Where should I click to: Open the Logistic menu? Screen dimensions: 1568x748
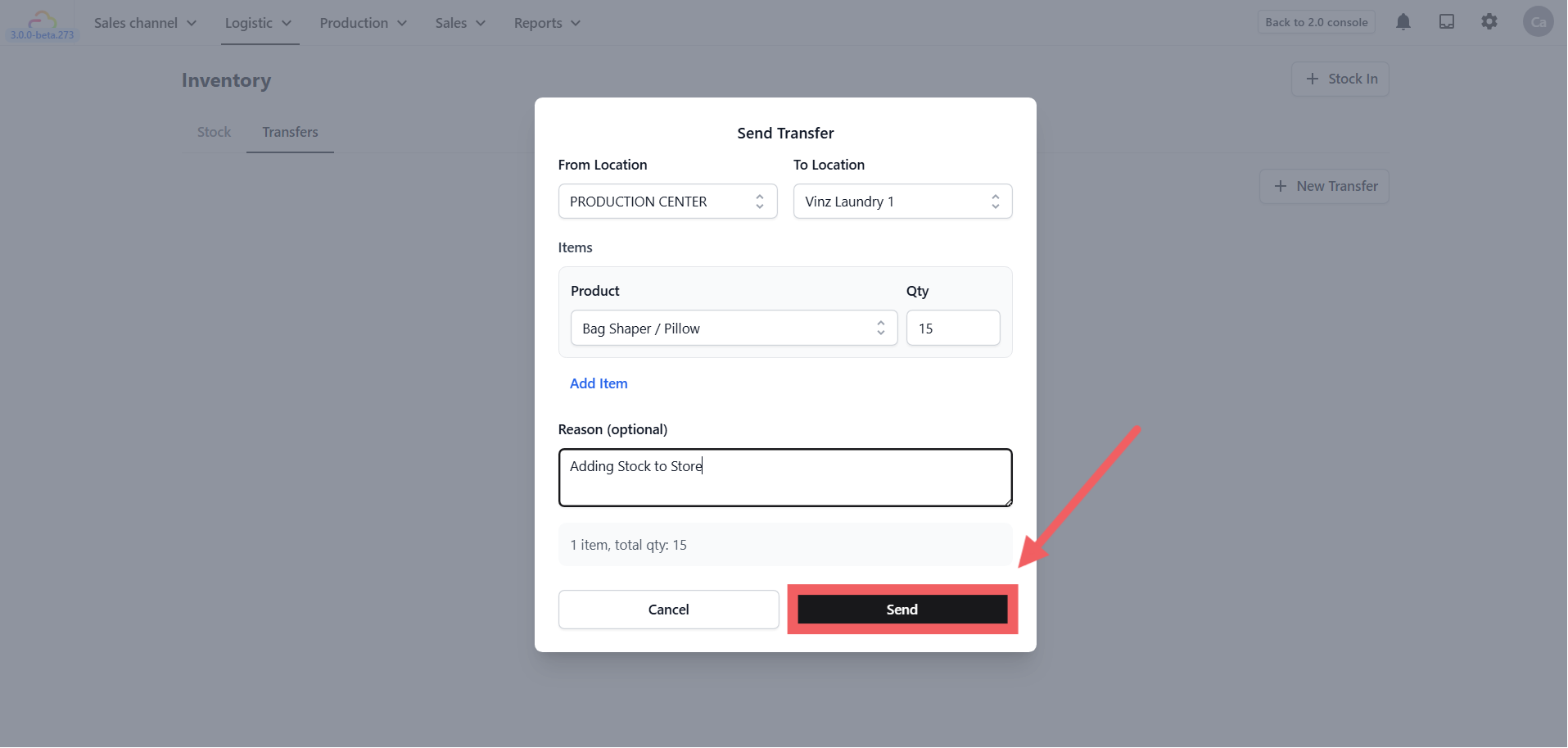coord(259,23)
